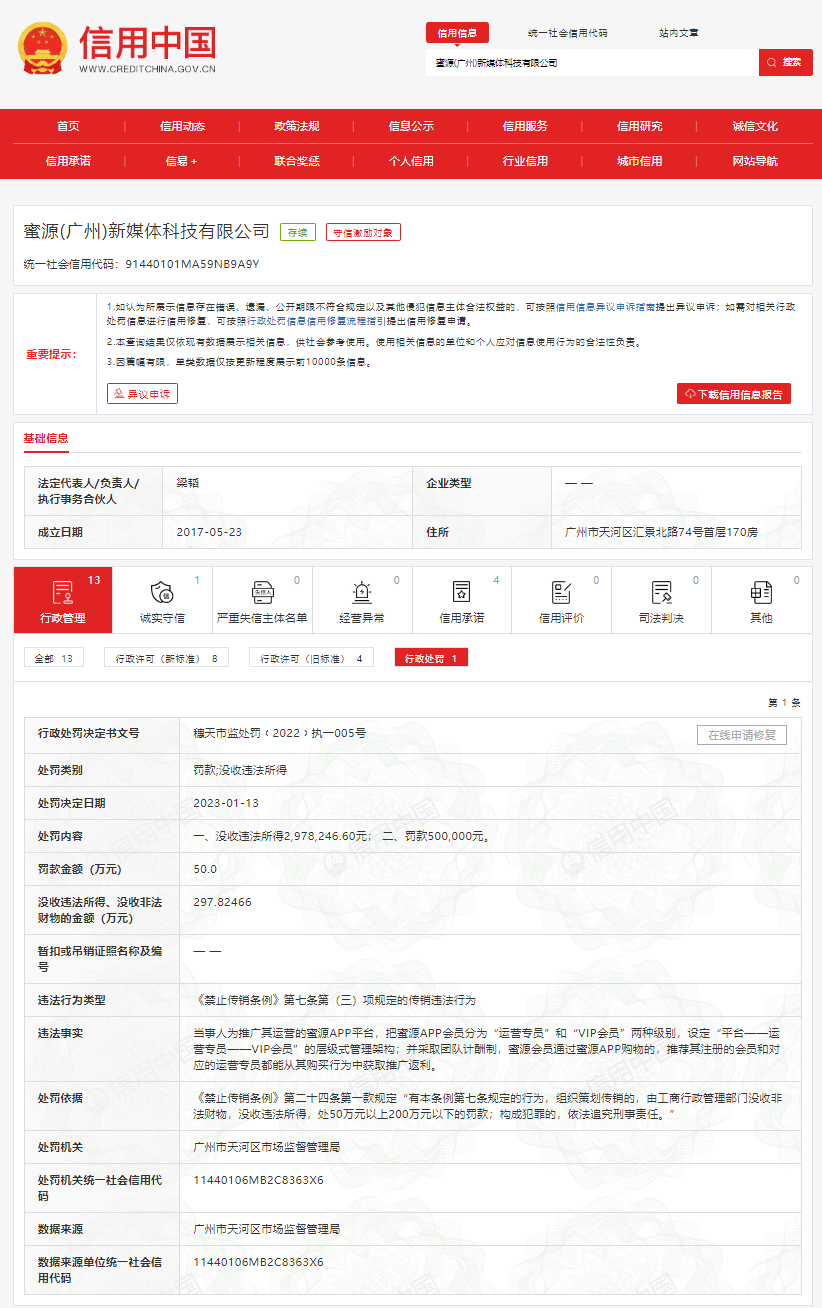Click the national emblem logo of 信用中国
822x1308 pixels.
[x=42, y=48]
